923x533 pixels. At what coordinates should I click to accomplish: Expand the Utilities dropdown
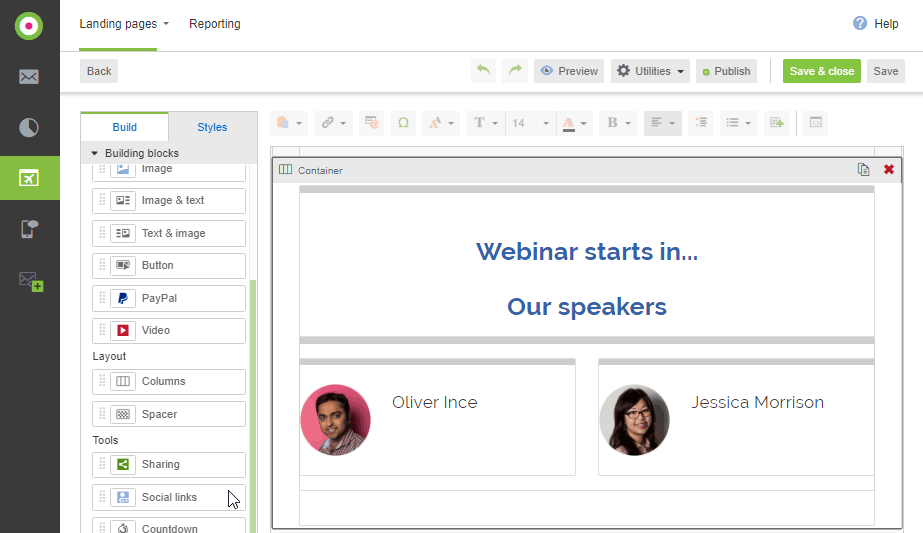[650, 71]
